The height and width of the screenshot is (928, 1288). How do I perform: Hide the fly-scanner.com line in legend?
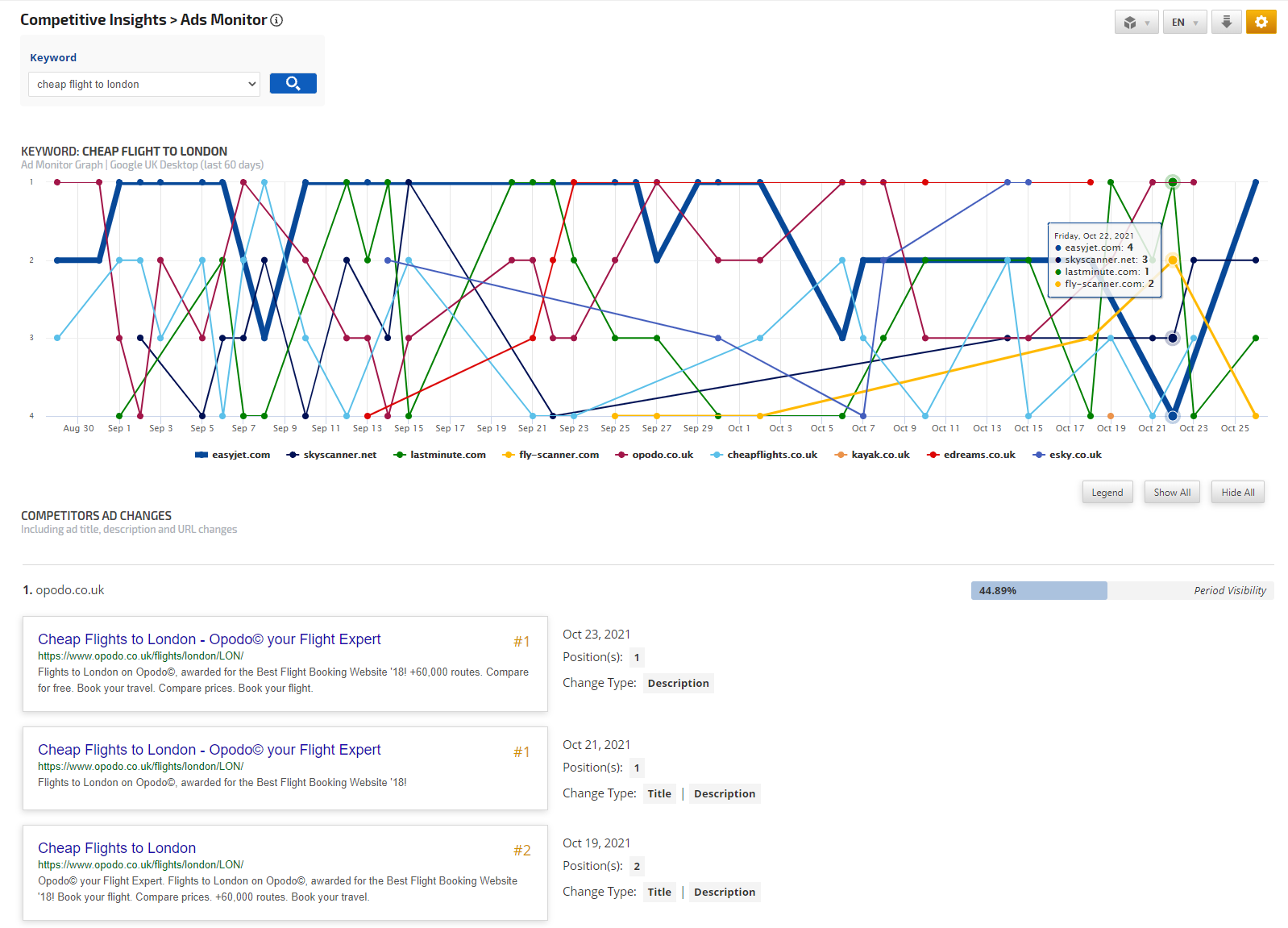tap(551, 455)
